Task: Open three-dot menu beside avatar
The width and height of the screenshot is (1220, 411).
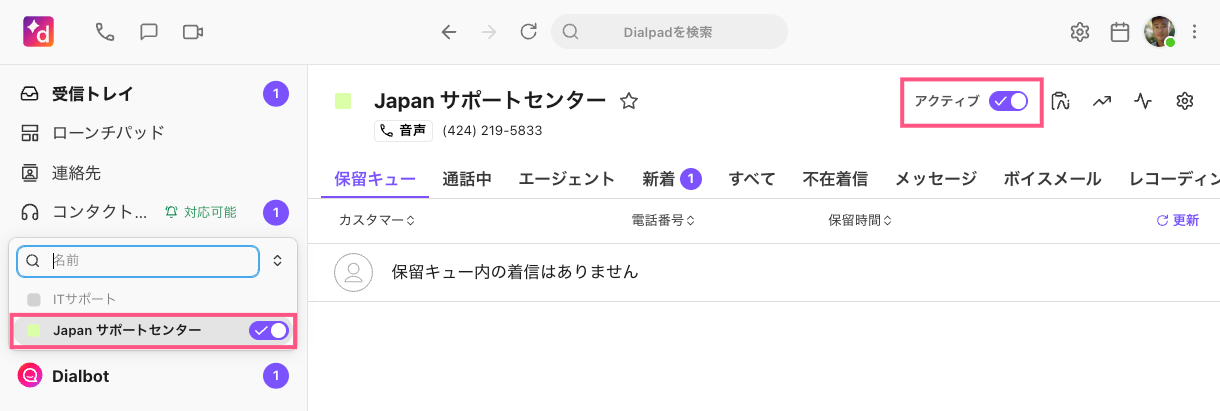Action: click(1195, 32)
